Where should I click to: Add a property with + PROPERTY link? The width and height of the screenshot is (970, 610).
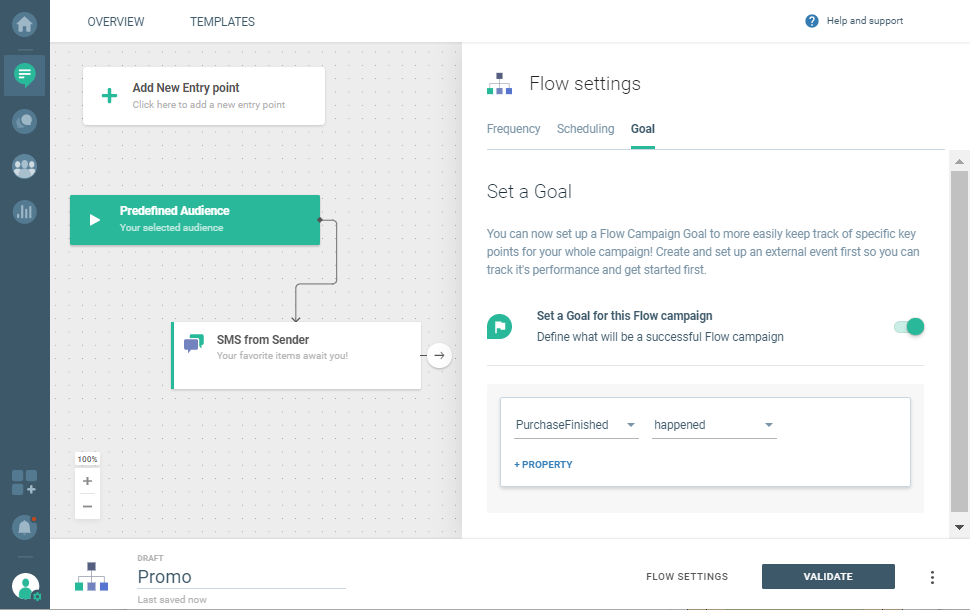[543, 465]
